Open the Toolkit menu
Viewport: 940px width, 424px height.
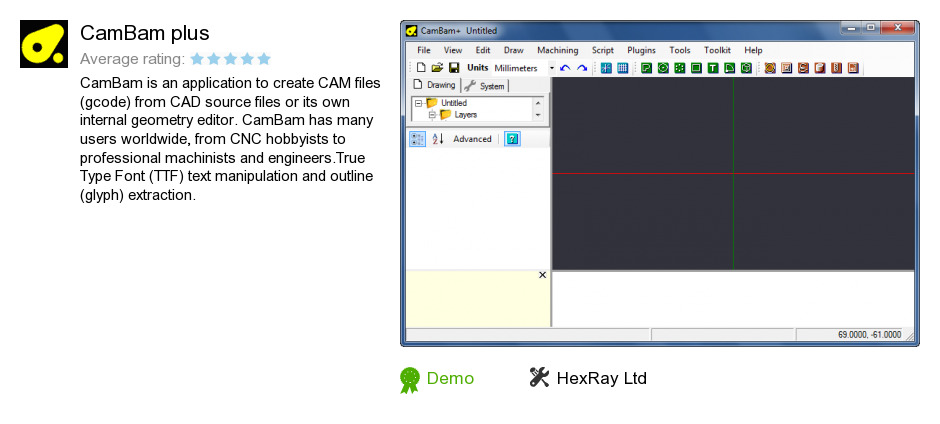718,50
